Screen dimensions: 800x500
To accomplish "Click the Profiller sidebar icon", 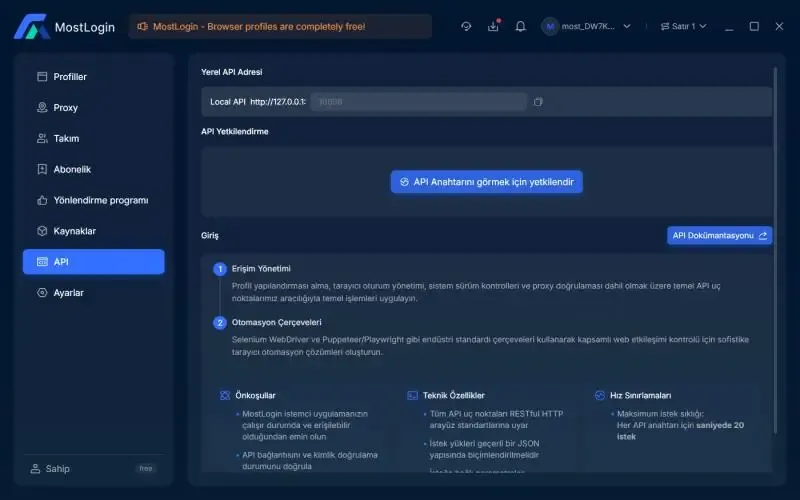I will coord(42,77).
